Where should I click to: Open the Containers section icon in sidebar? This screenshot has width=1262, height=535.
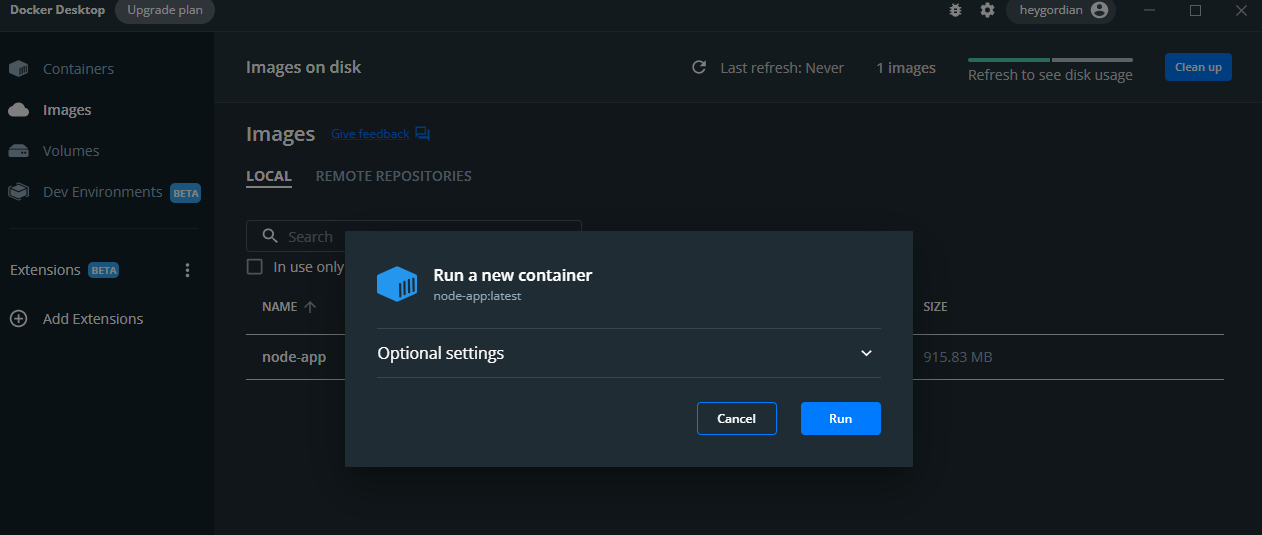tap(18, 69)
